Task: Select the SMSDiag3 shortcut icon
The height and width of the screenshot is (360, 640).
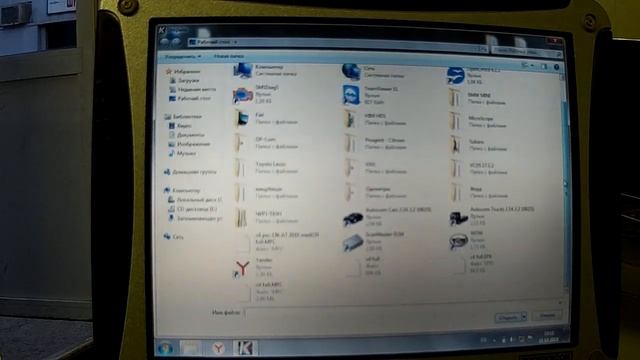Action: [x=243, y=95]
